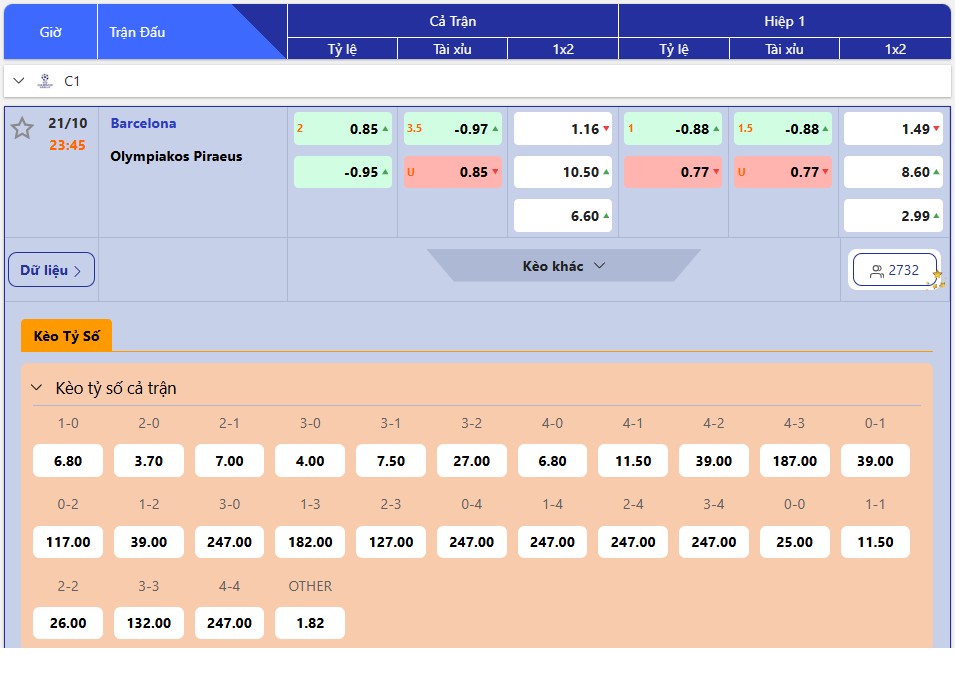Pick the 0-0 score odds 25.00
This screenshot has height=689, width=955.
794,542
